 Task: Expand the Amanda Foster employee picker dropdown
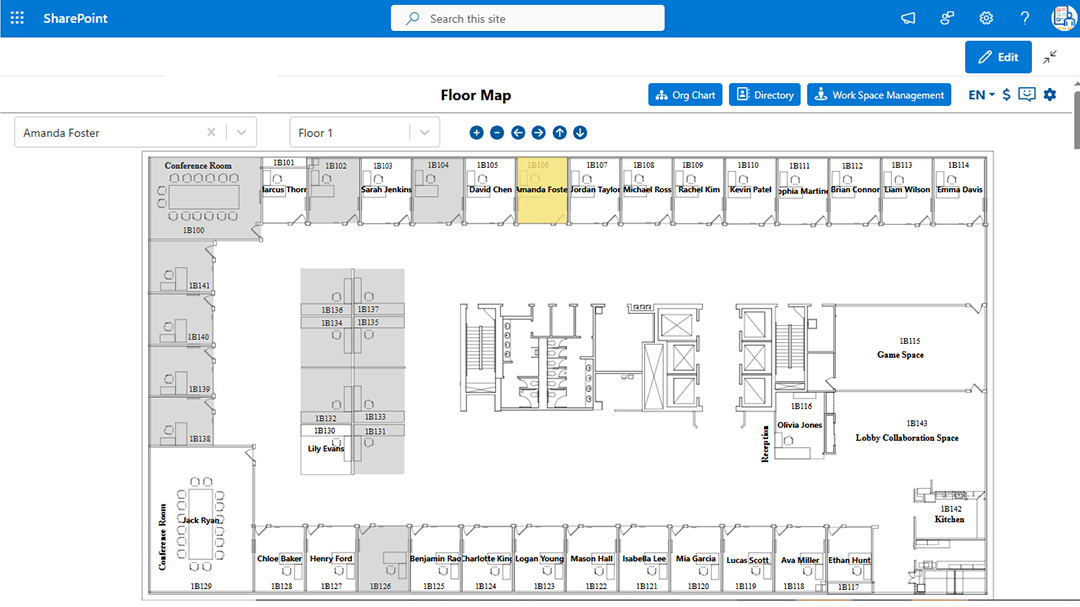[x=240, y=131]
